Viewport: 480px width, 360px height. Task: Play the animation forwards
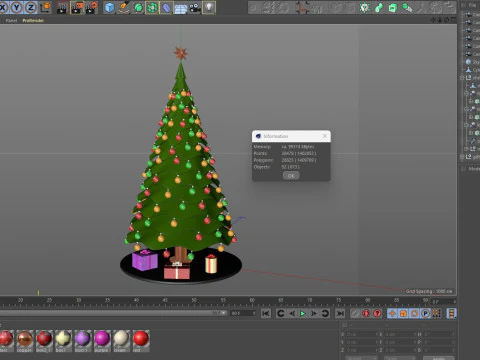click(x=303, y=313)
